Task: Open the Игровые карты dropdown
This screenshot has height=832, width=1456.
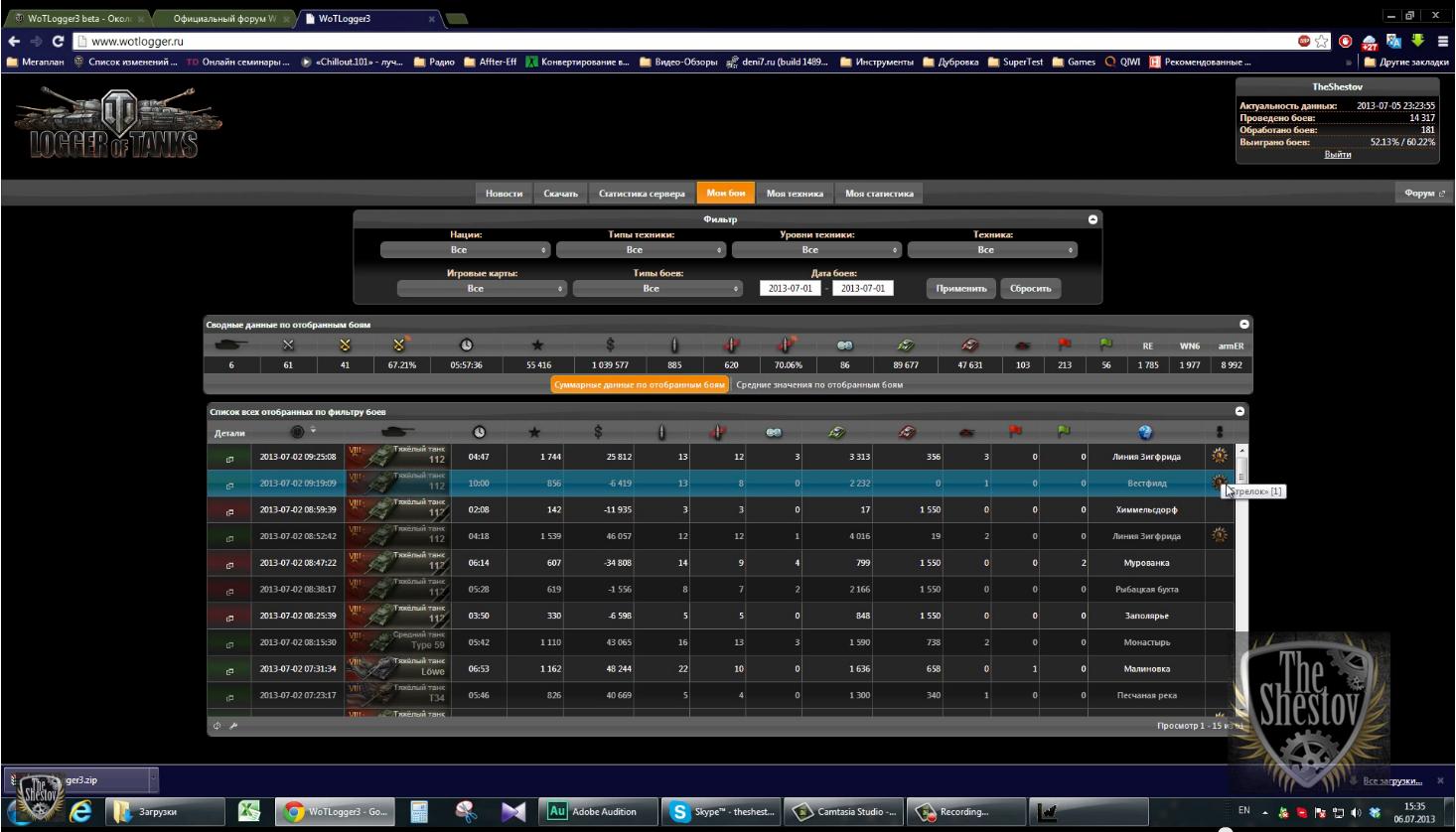Action: pyautogui.click(x=483, y=289)
